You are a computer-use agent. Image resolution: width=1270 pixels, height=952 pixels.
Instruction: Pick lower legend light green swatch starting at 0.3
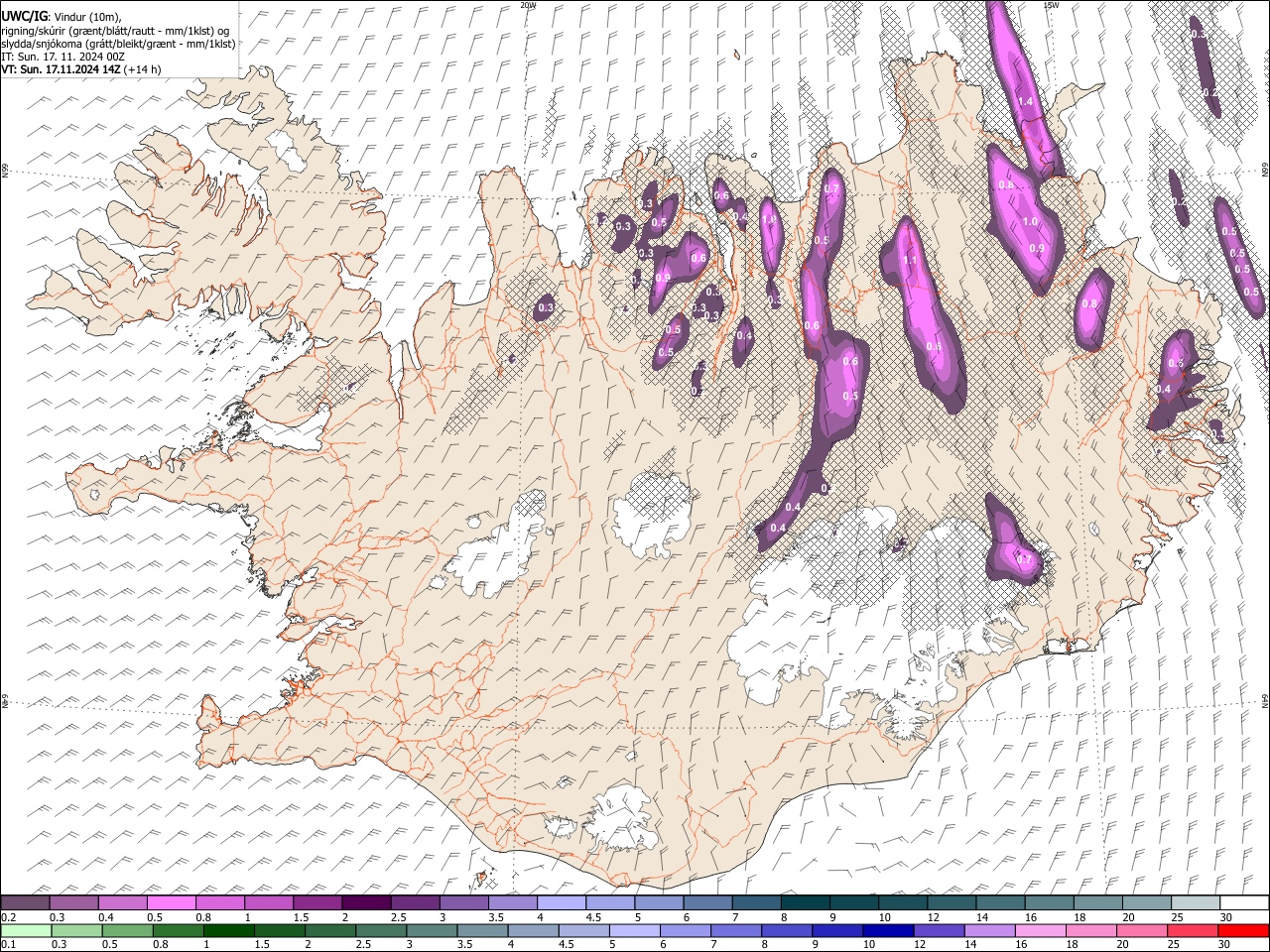point(75,930)
